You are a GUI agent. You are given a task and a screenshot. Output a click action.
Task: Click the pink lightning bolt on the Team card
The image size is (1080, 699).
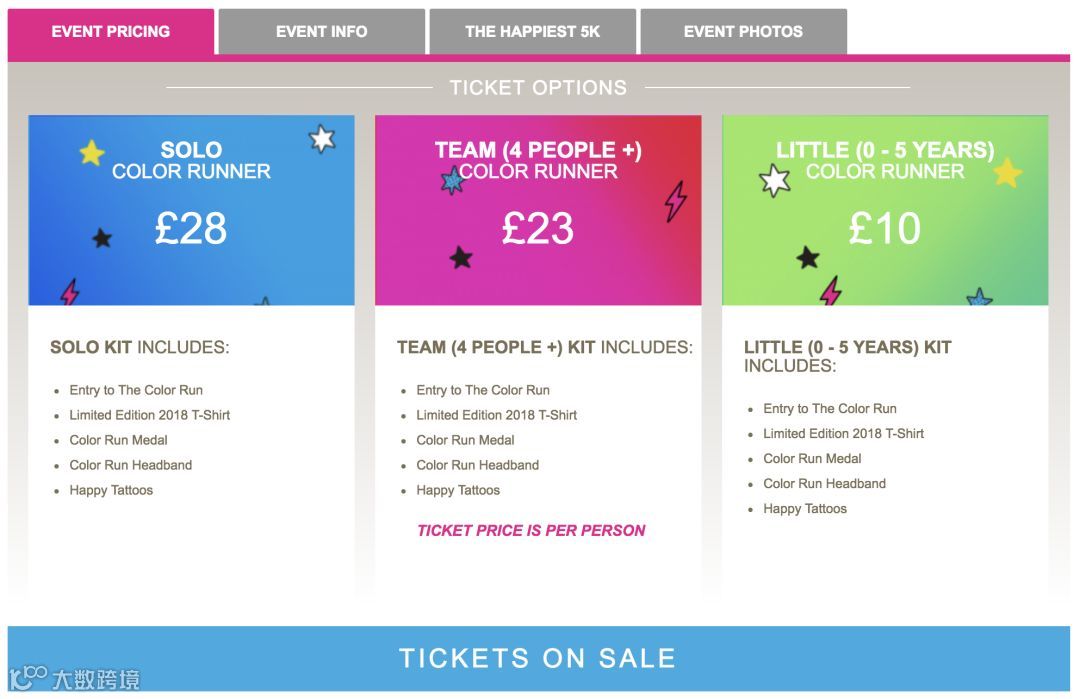tap(676, 201)
